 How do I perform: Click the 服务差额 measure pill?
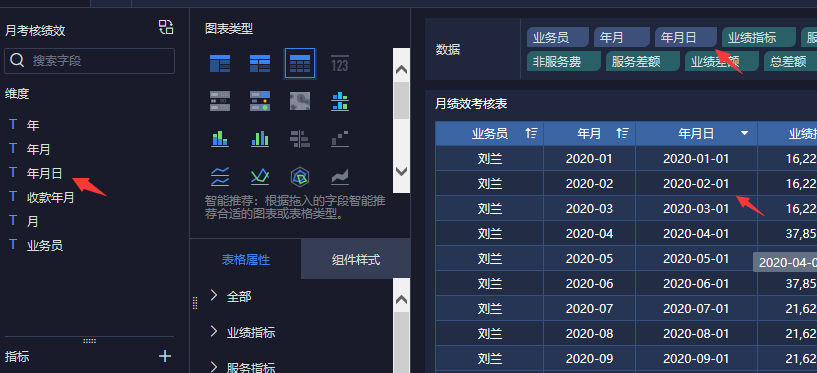(x=642, y=61)
